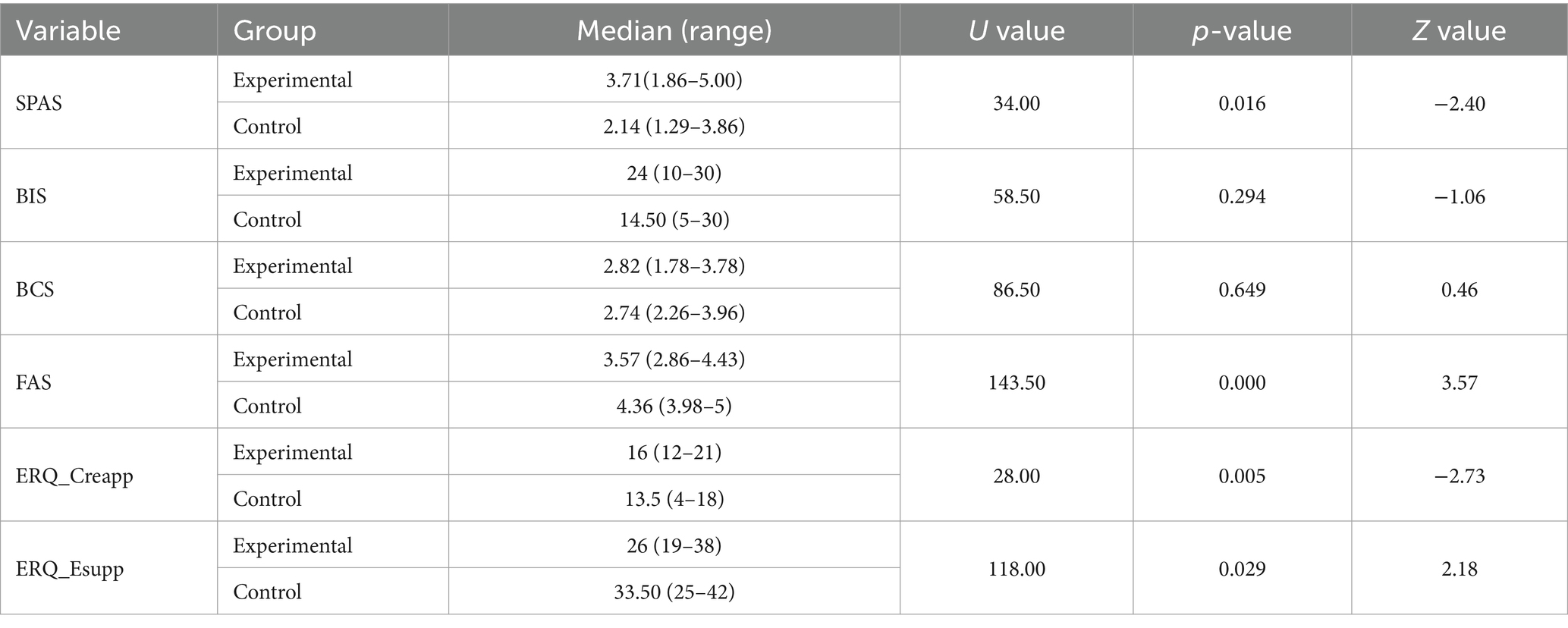
Task: Select the Z value column header
Action: tap(1460, 31)
